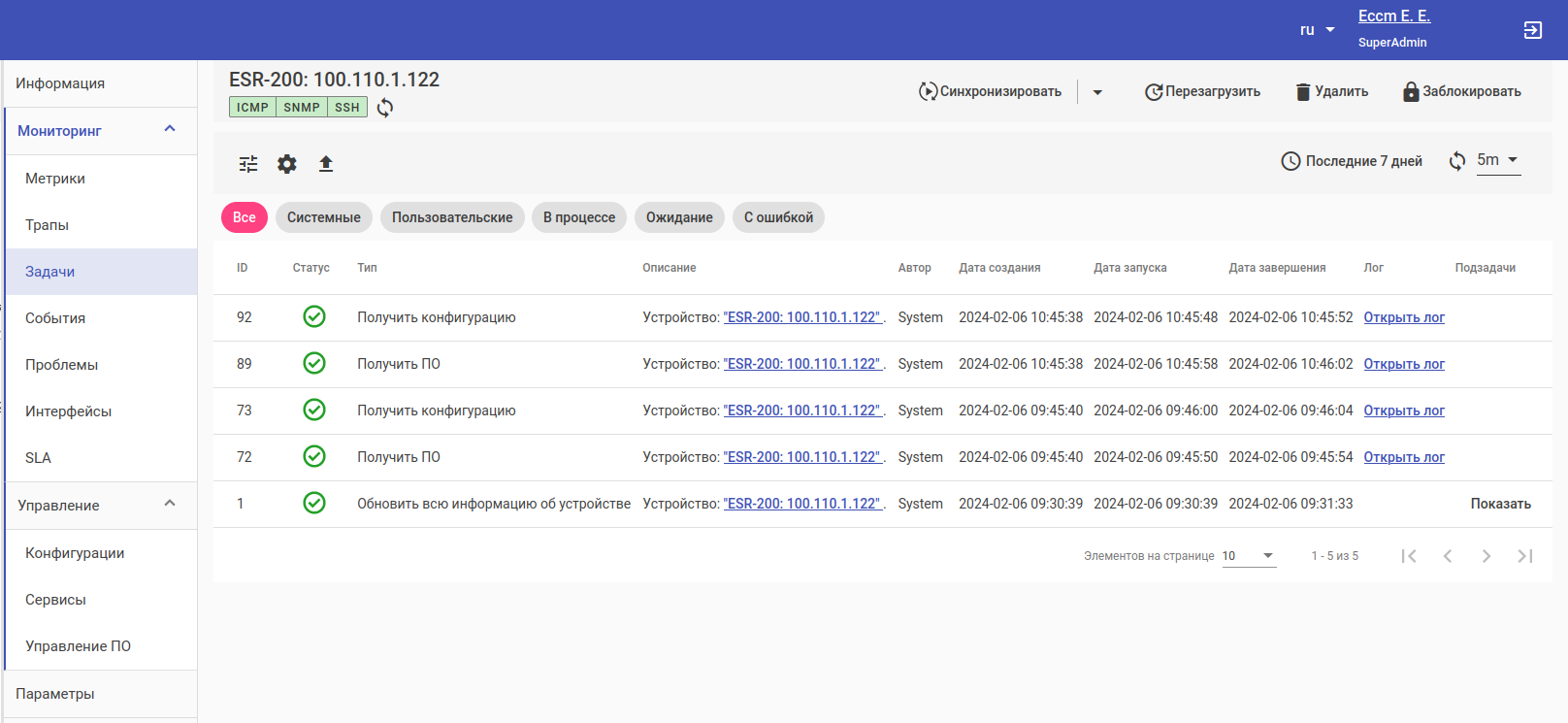This screenshot has width=1568, height=723.
Task: Open items per page dropdown
Action: point(1249,556)
